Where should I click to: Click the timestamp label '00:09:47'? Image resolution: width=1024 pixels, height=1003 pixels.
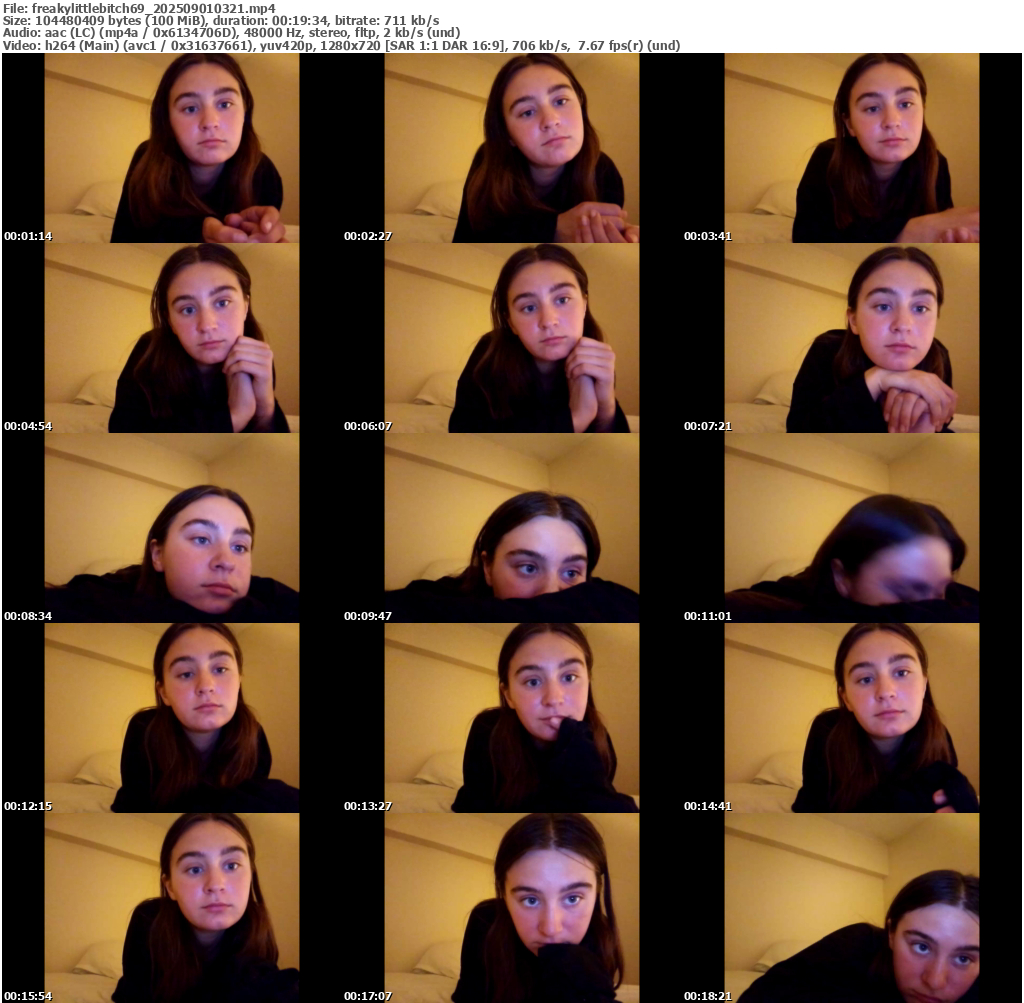(x=368, y=616)
